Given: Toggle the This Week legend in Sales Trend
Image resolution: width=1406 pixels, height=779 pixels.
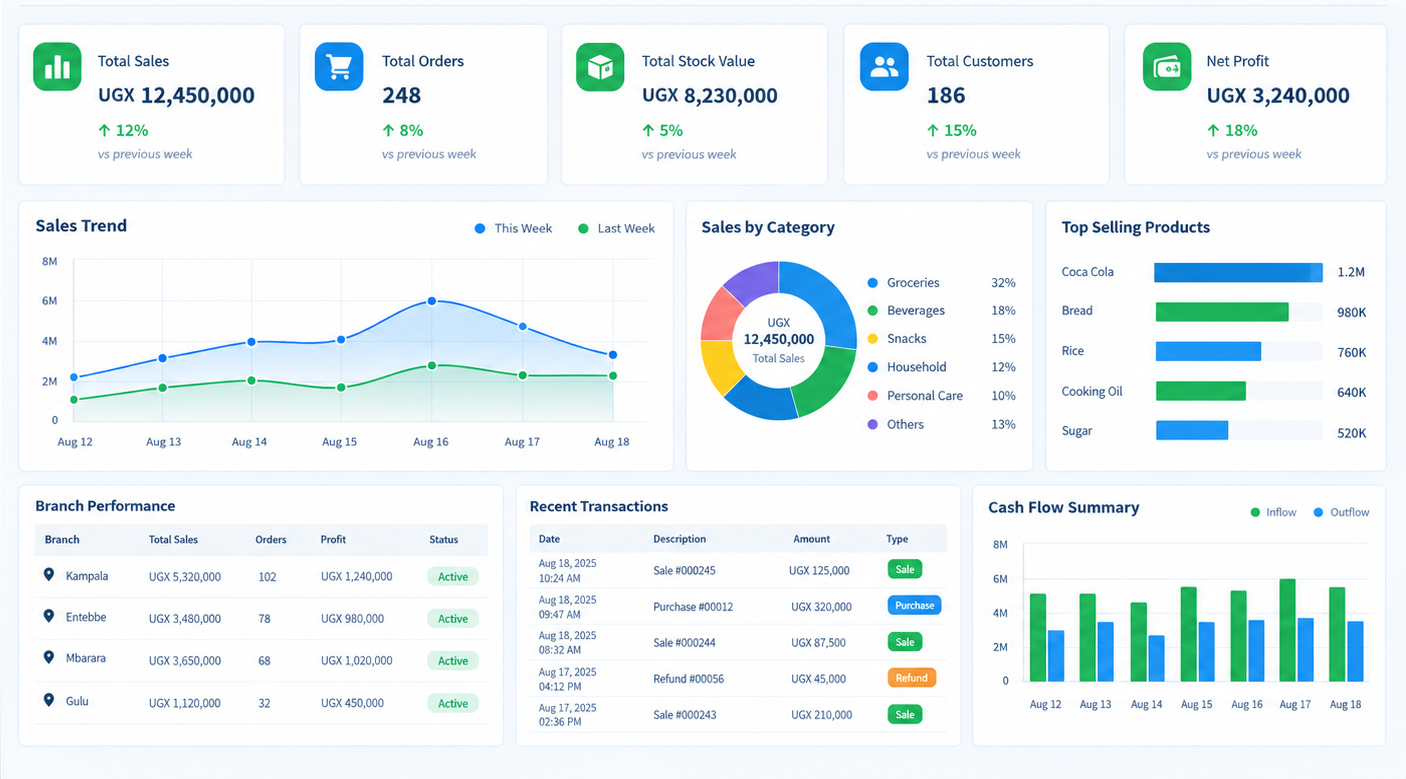Looking at the screenshot, I should [514, 228].
